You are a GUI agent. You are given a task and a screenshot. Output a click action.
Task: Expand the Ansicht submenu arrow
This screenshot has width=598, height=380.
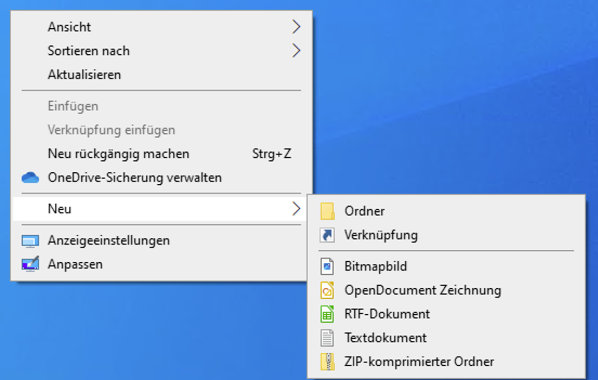coord(296,27)
